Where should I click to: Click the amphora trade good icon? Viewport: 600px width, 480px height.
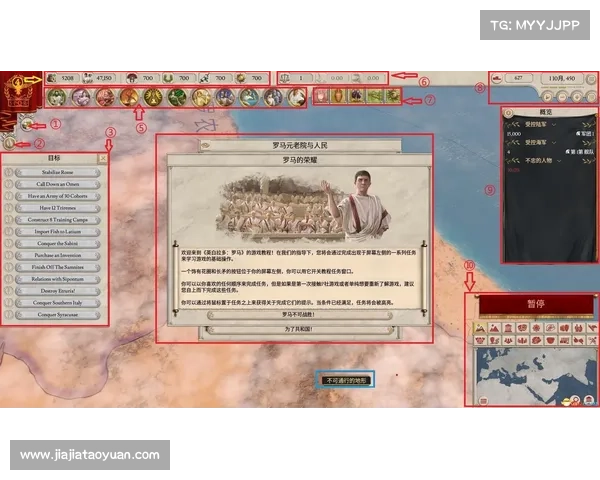tap(338, 96)
